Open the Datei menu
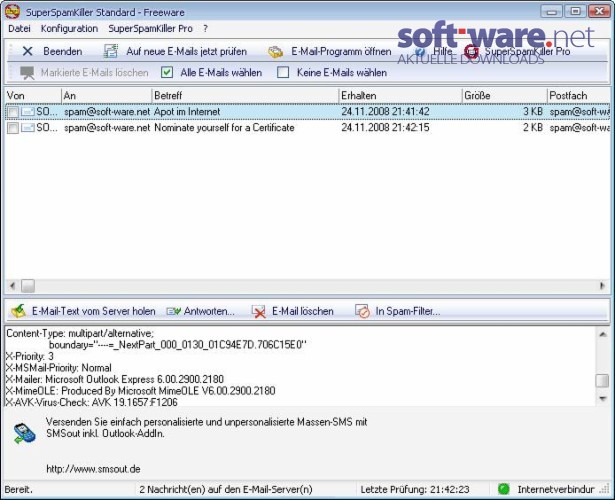The width and height of the screenshot is (615, 500). click(x=19, y=29)
